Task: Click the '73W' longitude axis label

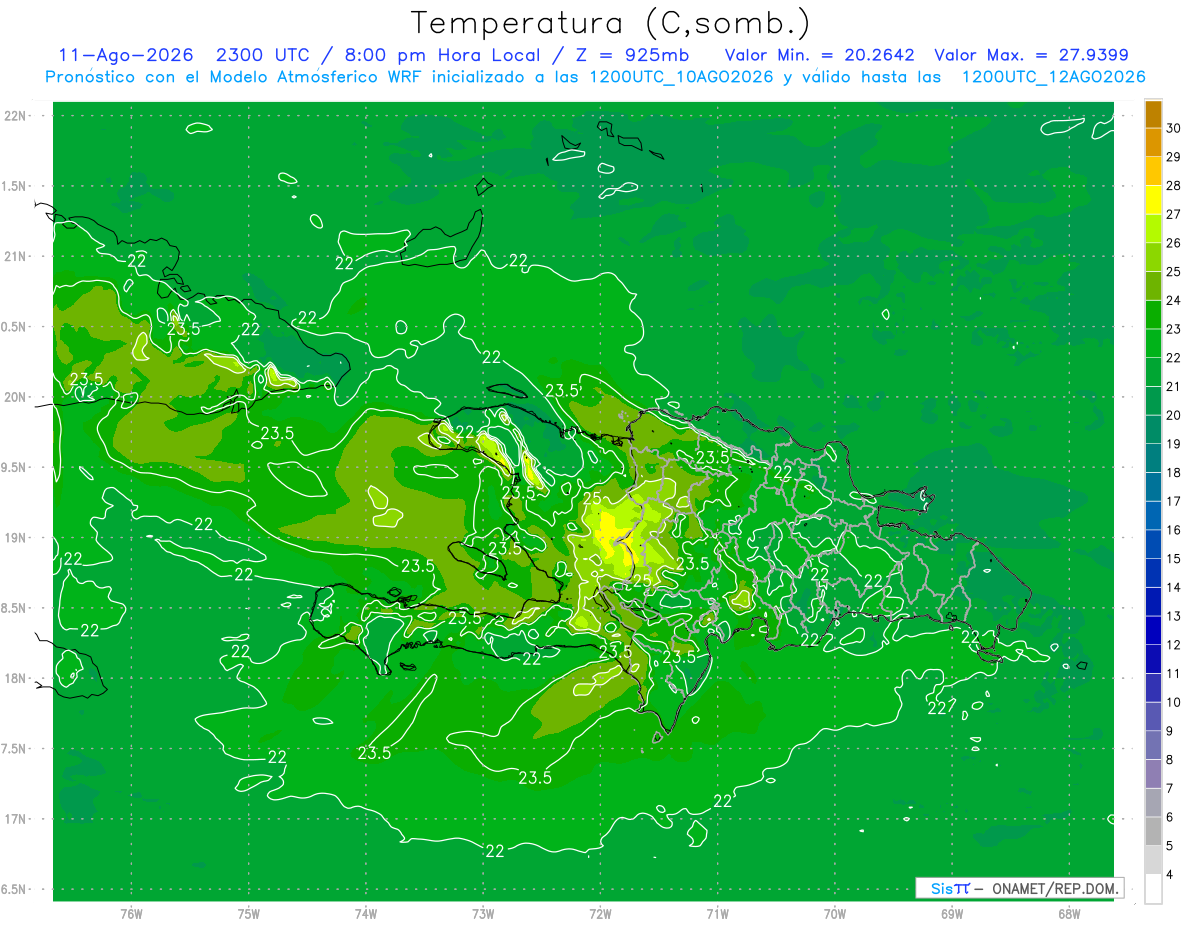Action: [x=483, y=914]
